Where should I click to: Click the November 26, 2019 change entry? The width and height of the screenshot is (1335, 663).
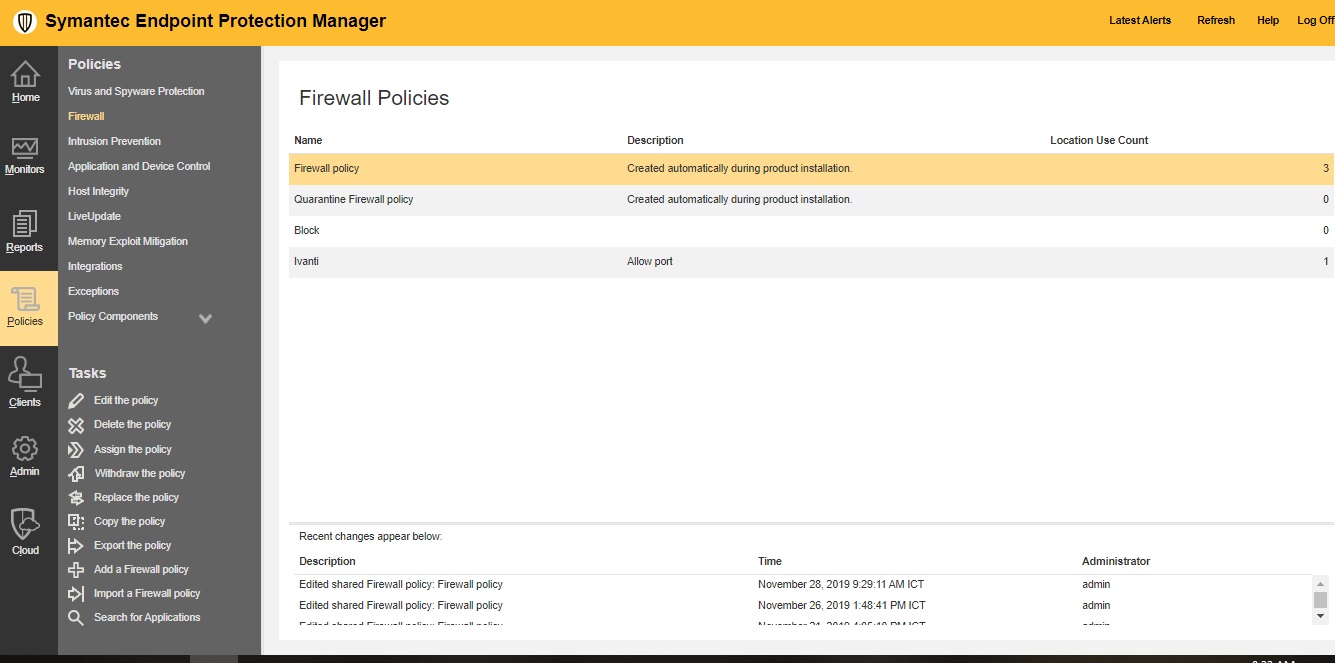click(x=805, y=606)
